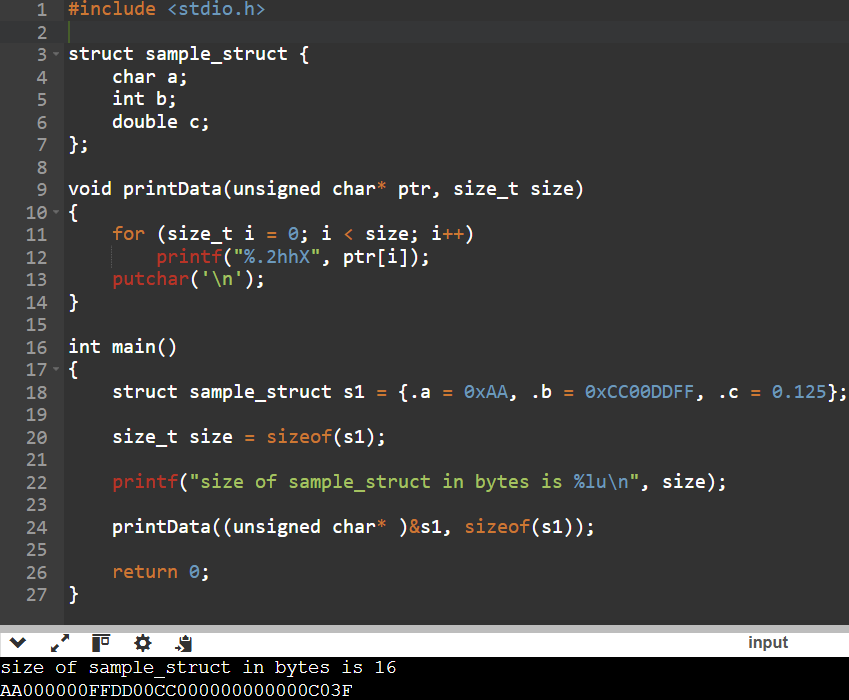Click the hex dump output line
The width and height of the screenshot is (849, 700).
pyautogui.click(x=177, y=690)
